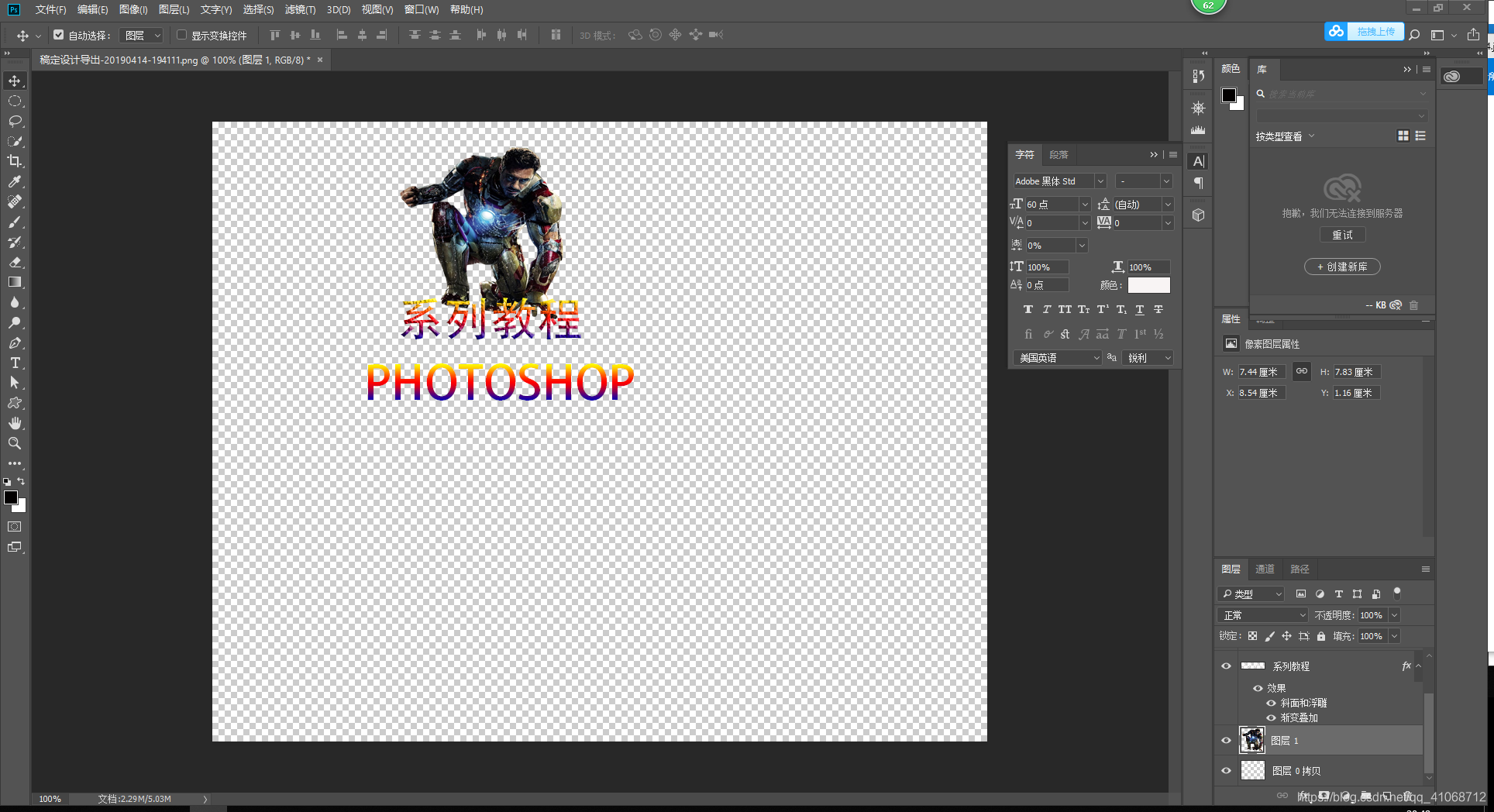
Task: Click the Color panel foreground swatch
Action: pyautogui.click(x=1229, y=95)
